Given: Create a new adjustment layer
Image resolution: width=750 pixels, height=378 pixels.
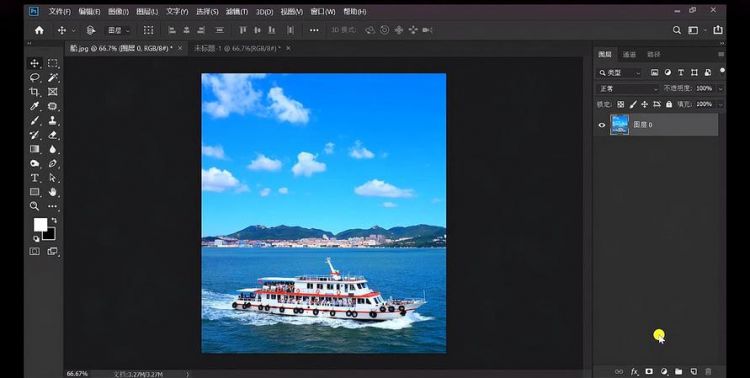Looking at the screenshot, I should 664,371.
